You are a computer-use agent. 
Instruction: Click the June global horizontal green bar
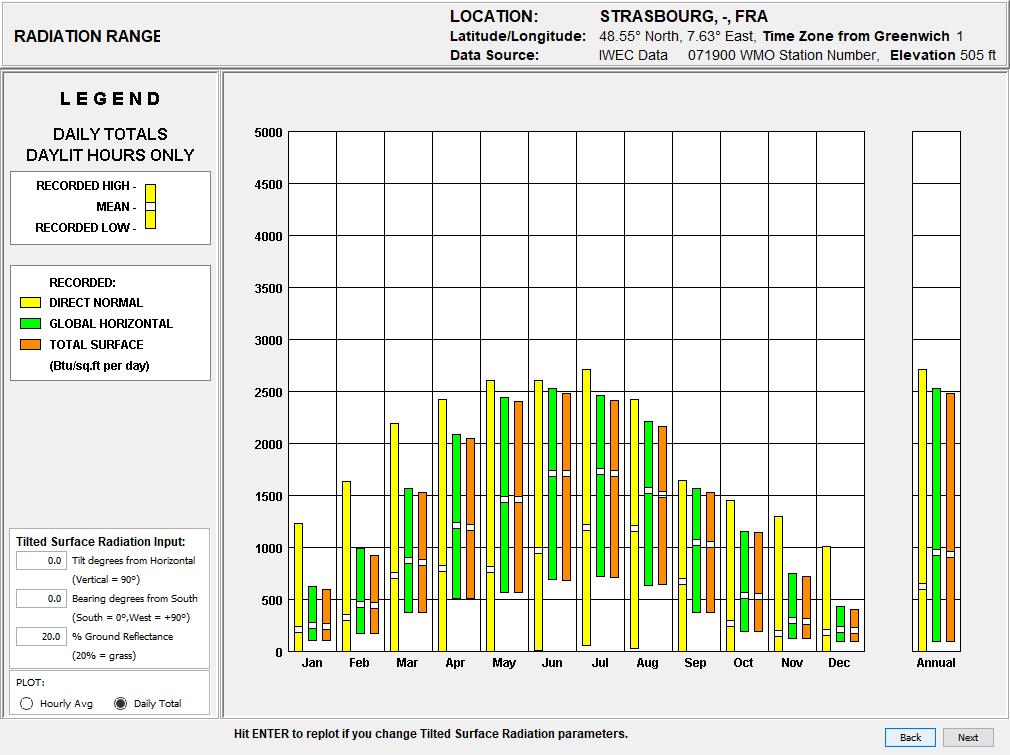[x=553, y=484]
